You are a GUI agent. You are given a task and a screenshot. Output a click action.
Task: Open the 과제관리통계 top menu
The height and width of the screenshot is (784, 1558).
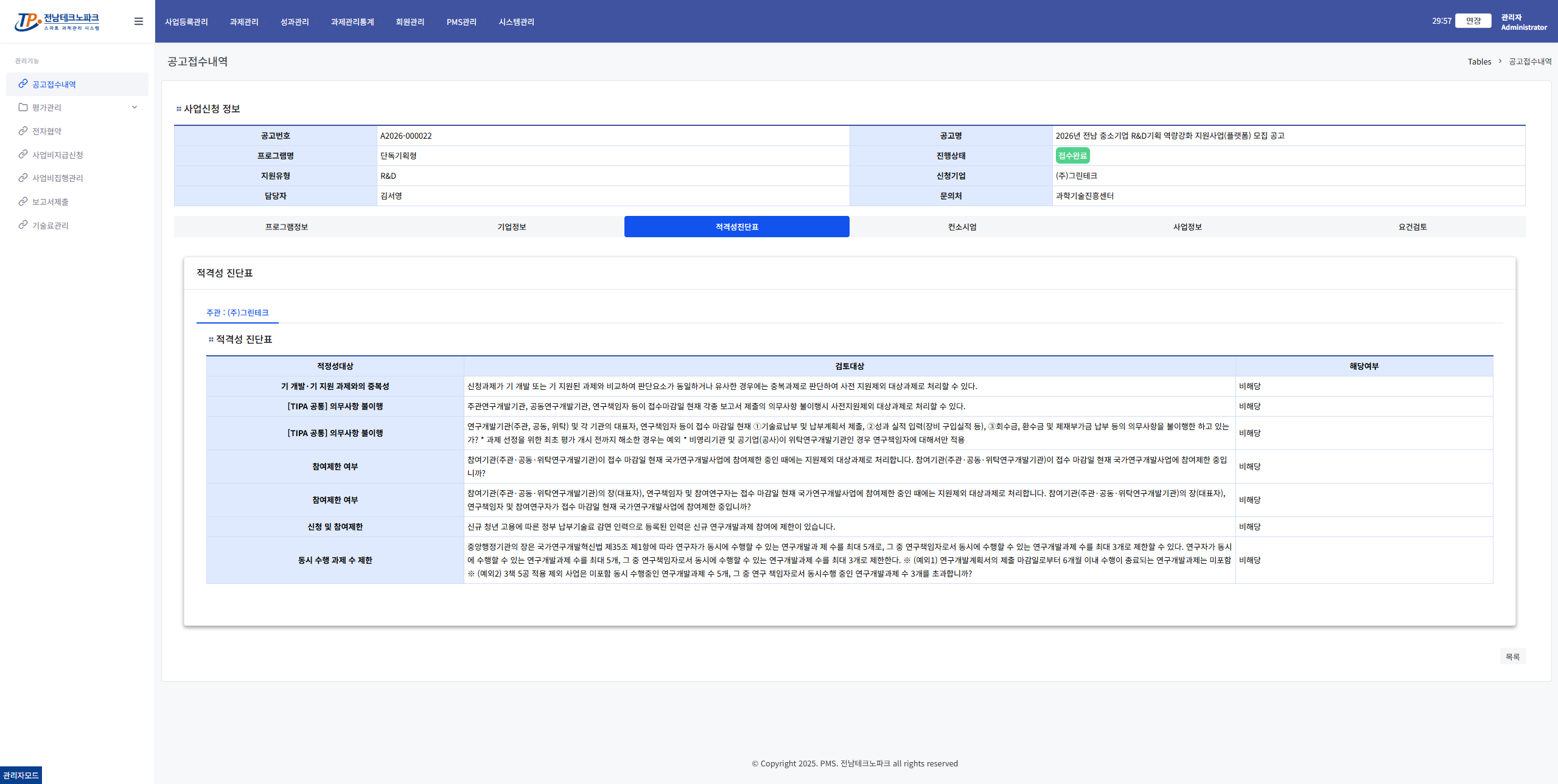pos(352,22)
